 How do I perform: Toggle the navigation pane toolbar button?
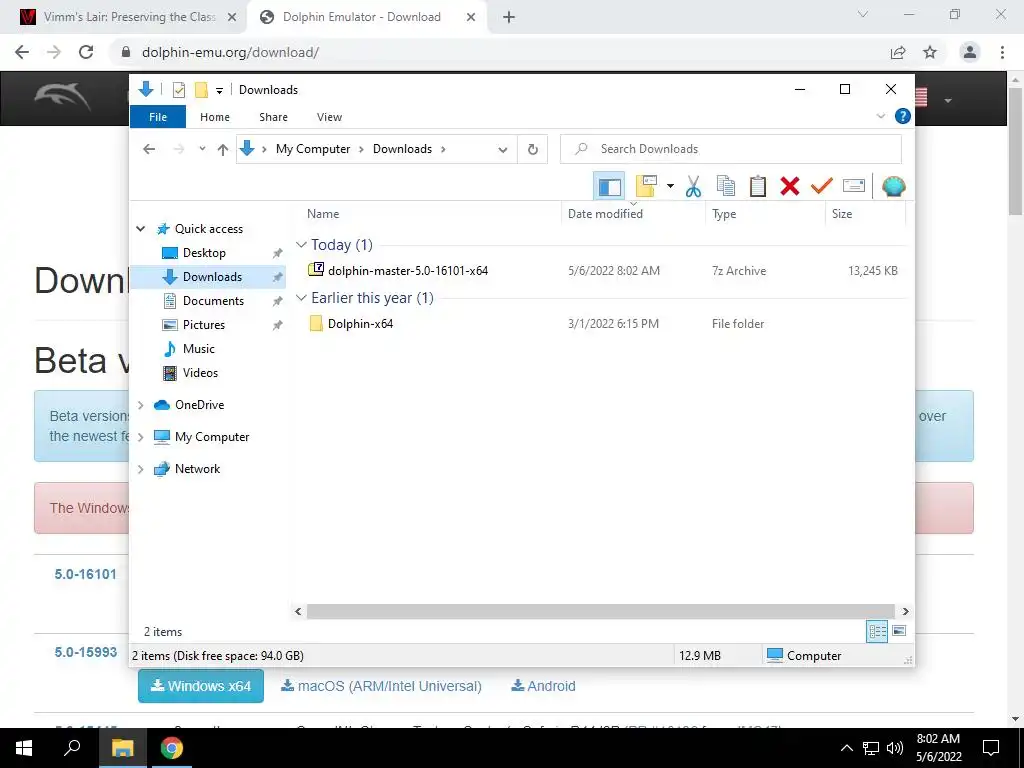[609, 187]
